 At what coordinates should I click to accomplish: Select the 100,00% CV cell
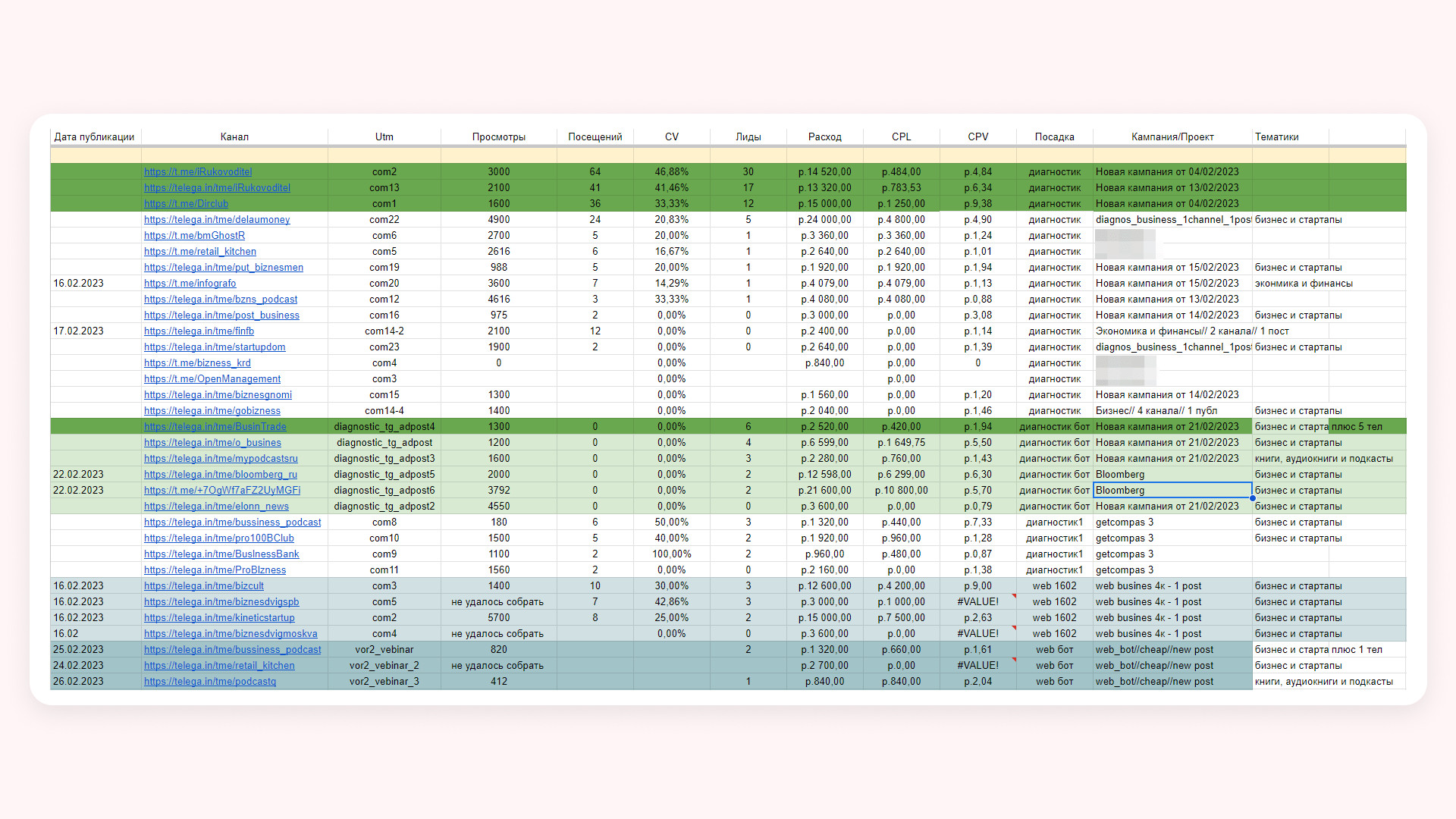tap(671, 554)
